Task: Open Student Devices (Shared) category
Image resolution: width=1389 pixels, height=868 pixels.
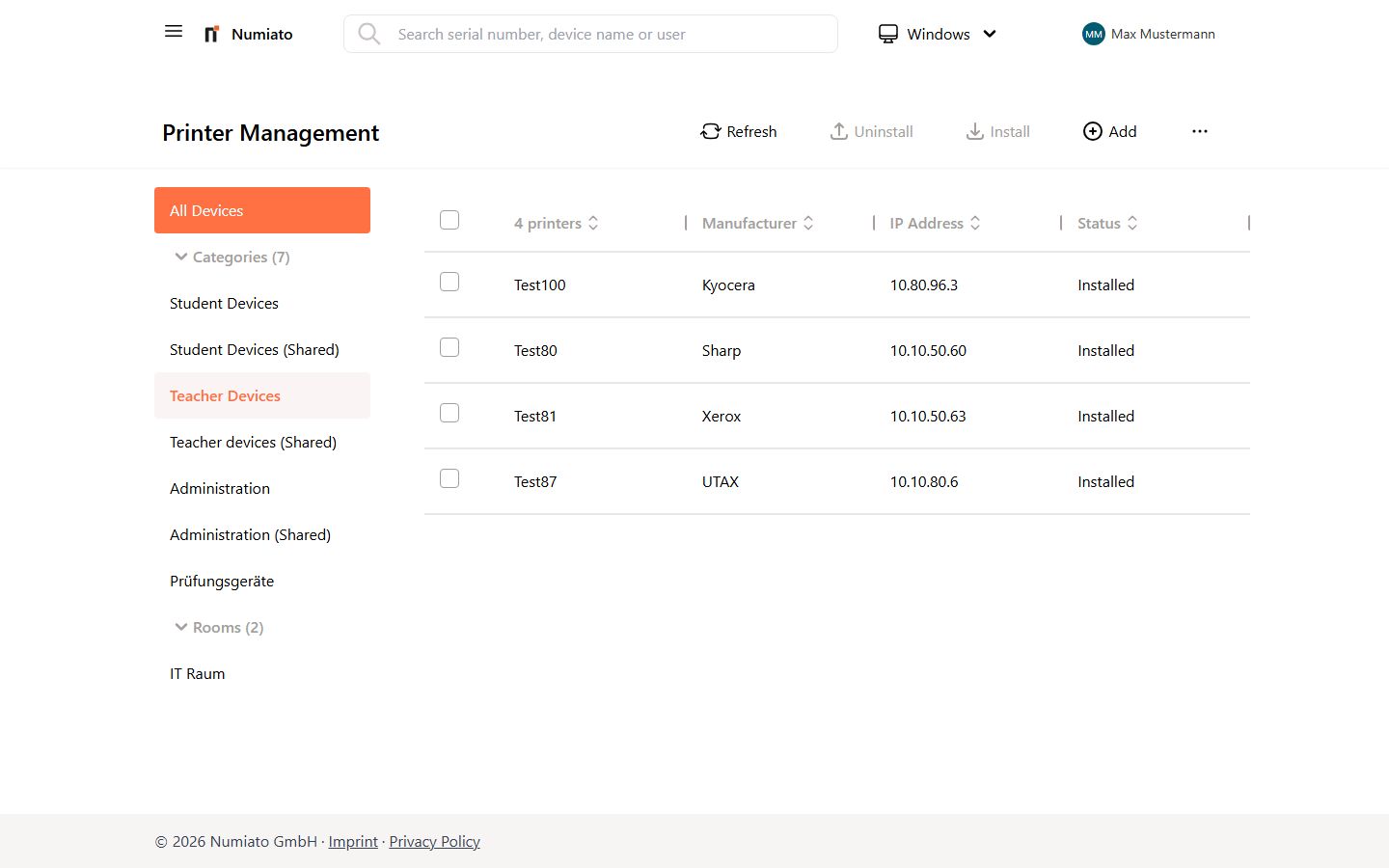Action: coord(262,349)
